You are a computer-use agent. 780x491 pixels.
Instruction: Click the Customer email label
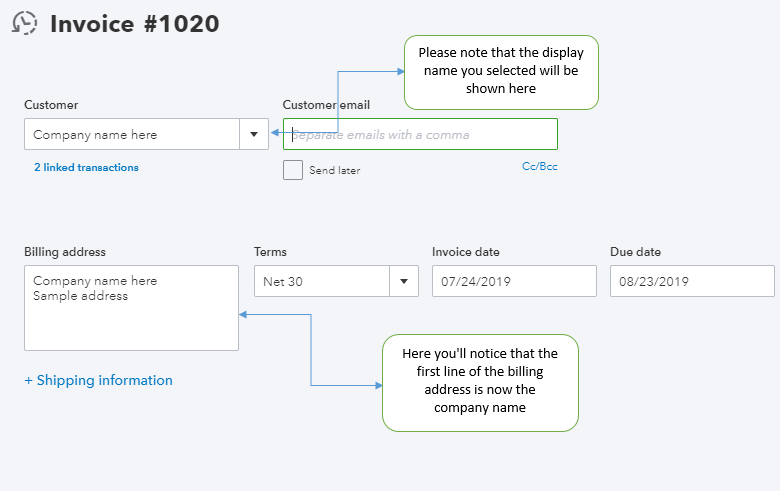click(326, 105)
